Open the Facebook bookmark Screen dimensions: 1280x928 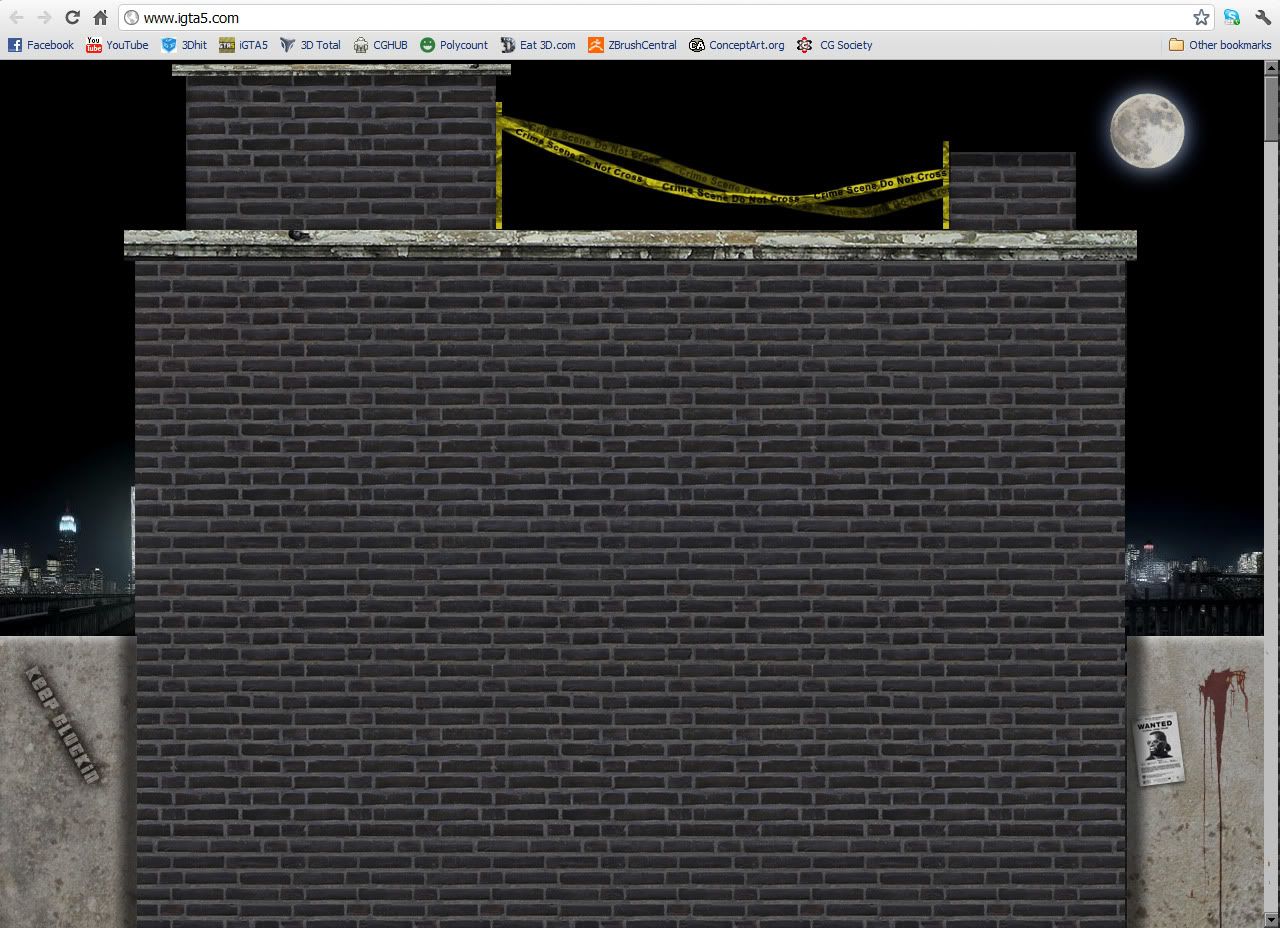[41, 45]
